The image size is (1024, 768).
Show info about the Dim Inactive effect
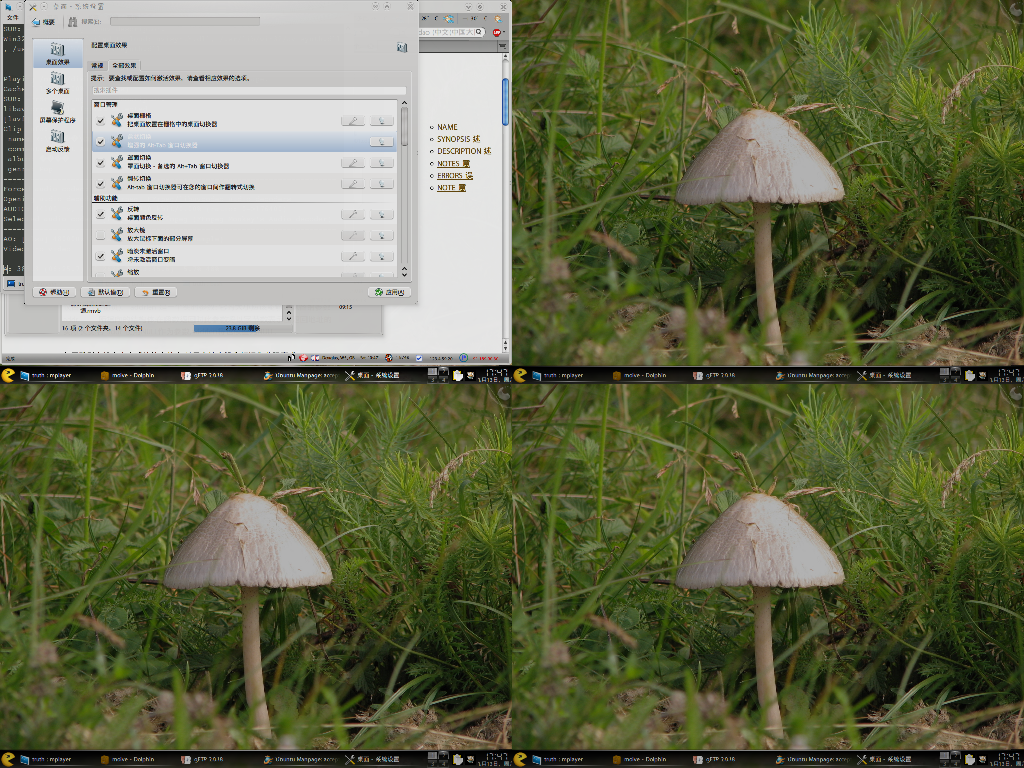point(381,256)
